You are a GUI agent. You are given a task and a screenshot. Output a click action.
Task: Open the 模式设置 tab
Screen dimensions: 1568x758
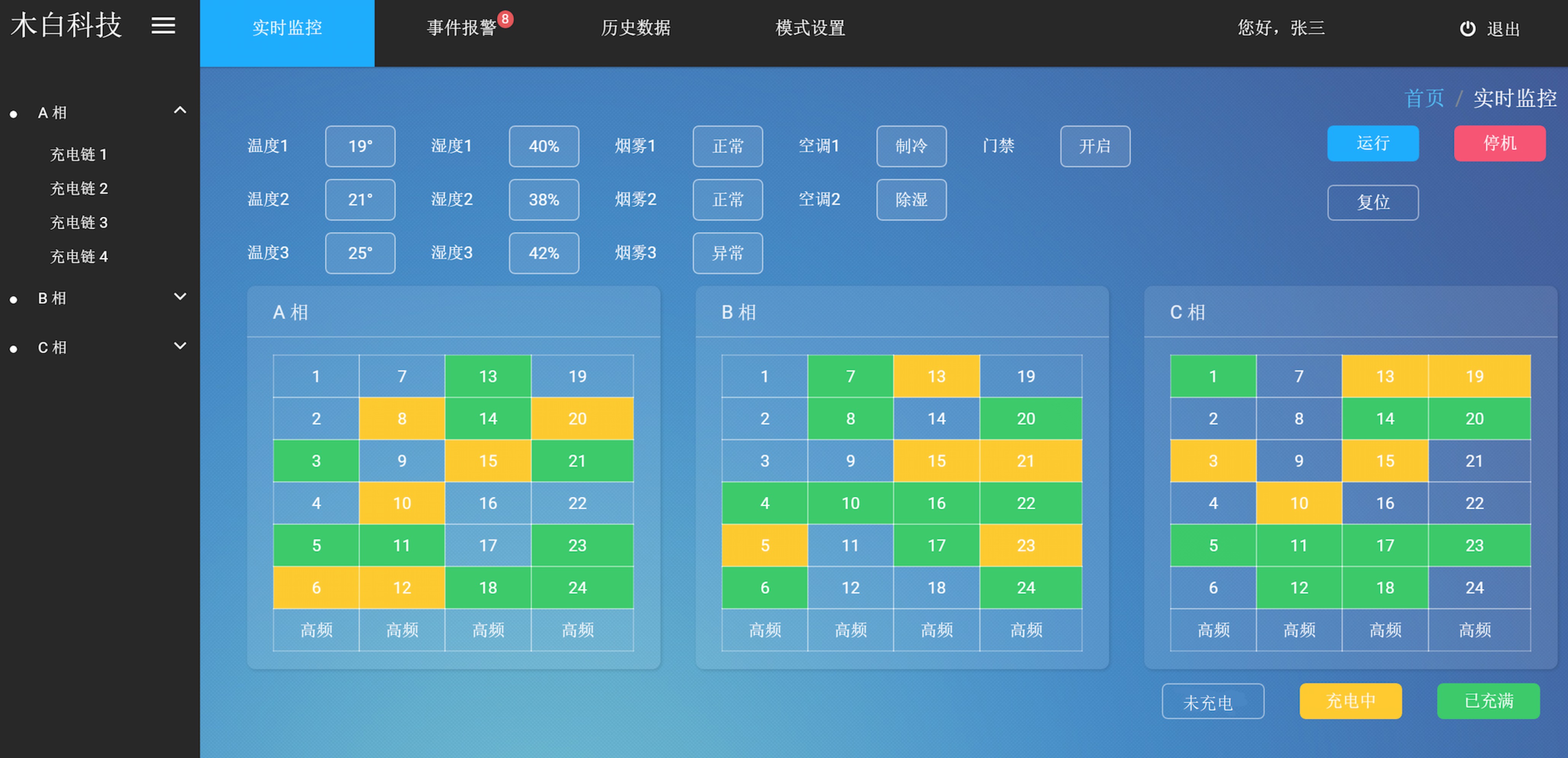pos(810,28)
